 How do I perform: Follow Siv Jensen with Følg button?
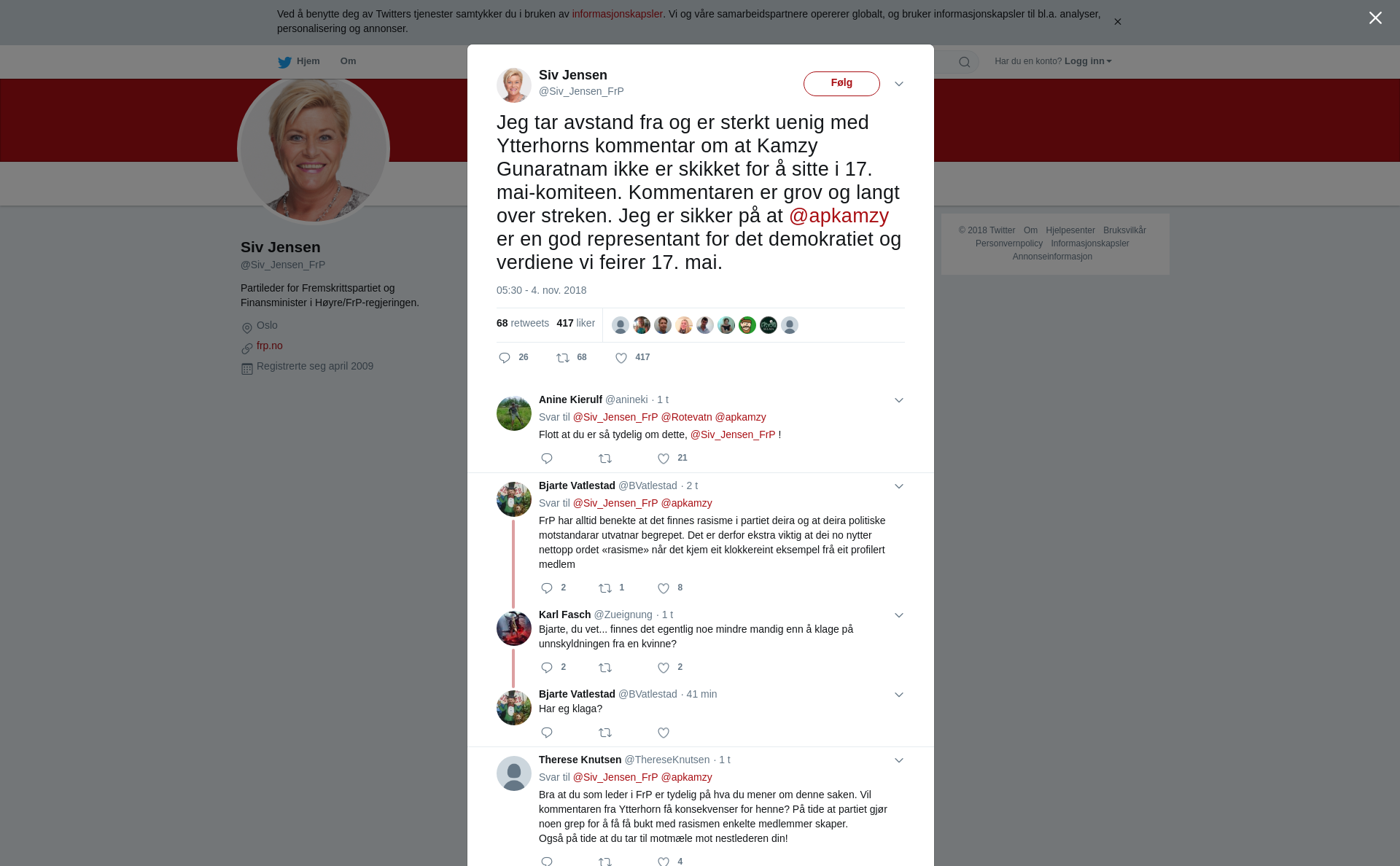coord(841,83)
